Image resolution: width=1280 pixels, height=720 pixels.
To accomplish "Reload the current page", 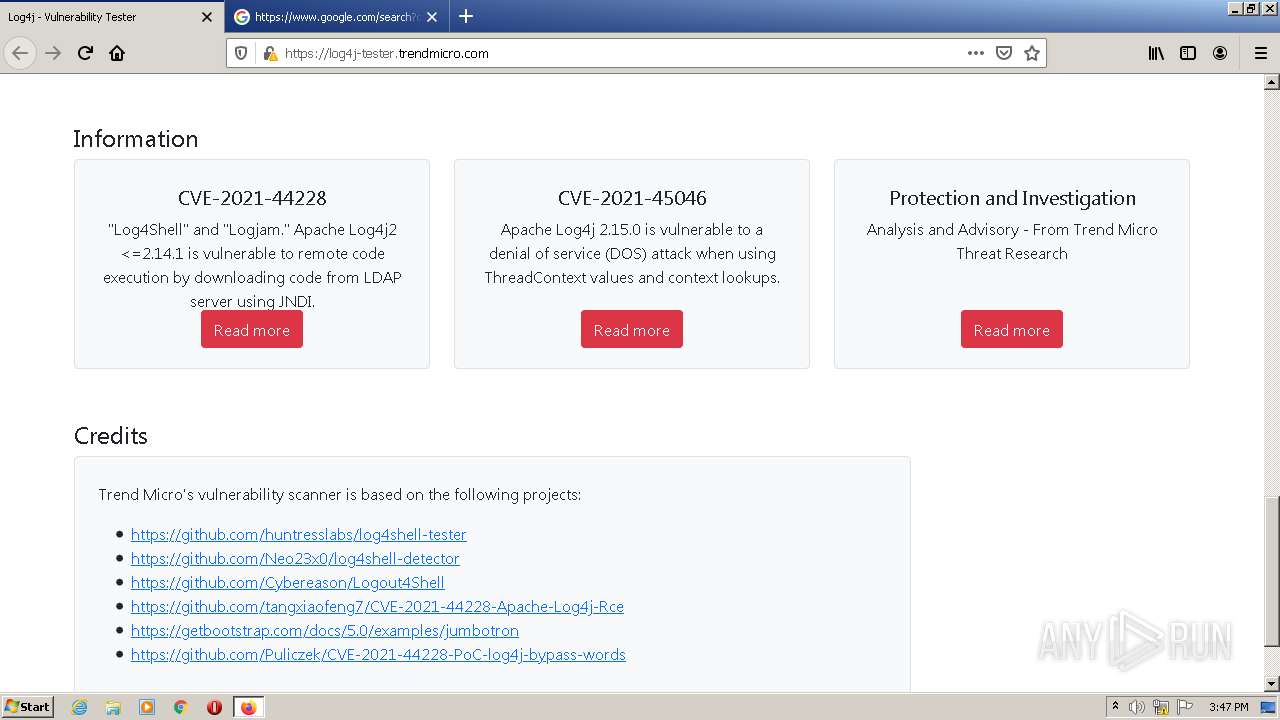I will 85,53.
